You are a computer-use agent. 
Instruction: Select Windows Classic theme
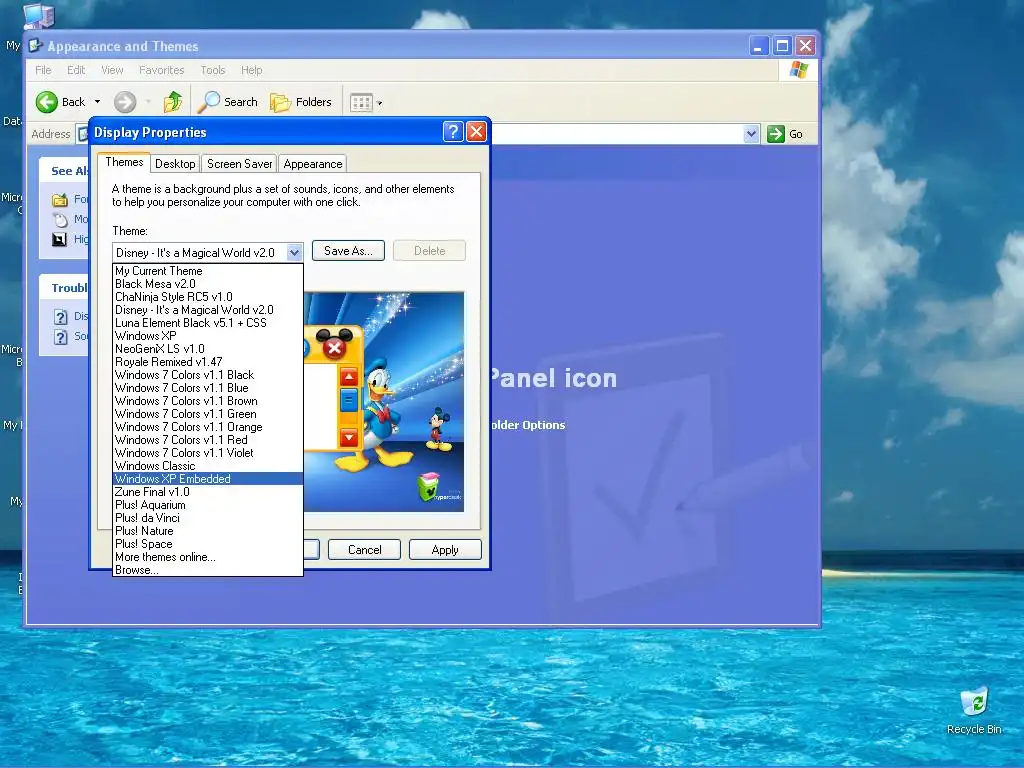(208, 466)
